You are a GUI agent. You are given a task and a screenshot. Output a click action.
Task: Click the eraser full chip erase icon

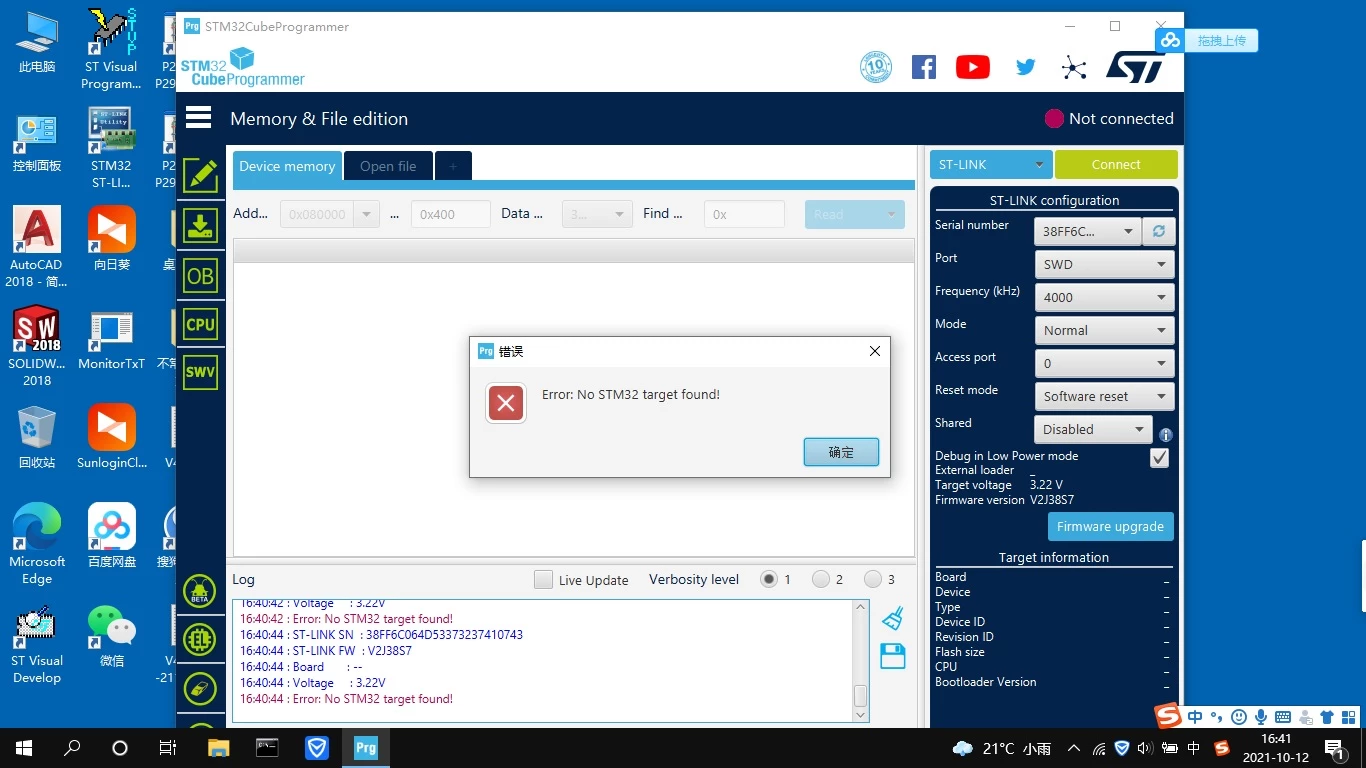click(200, 688)
